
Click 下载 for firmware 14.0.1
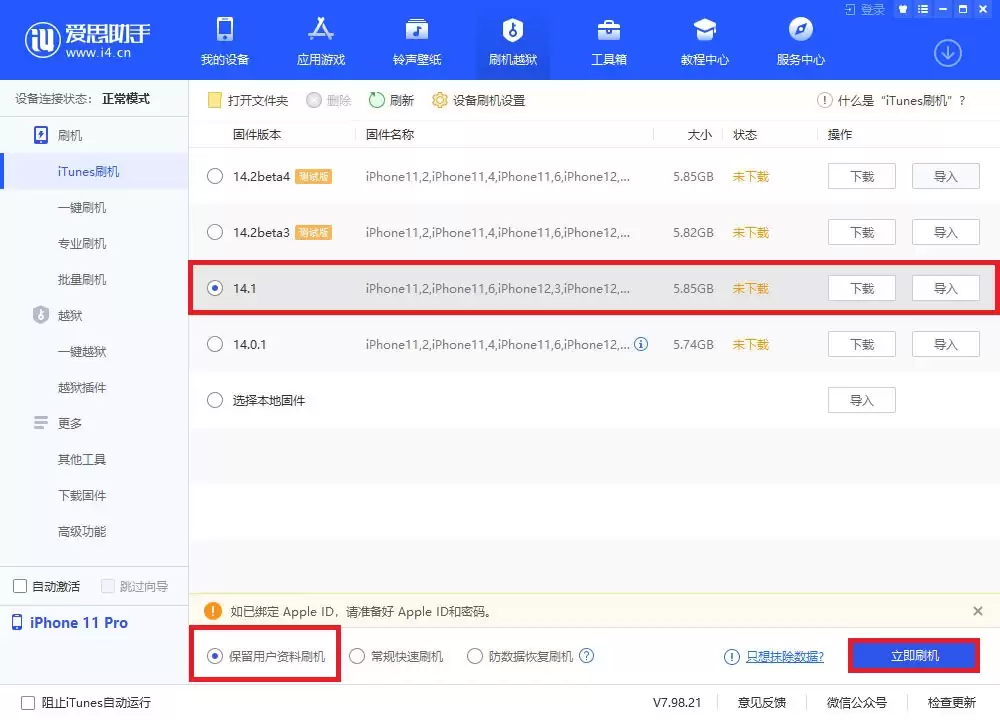(x=862, y=344)
